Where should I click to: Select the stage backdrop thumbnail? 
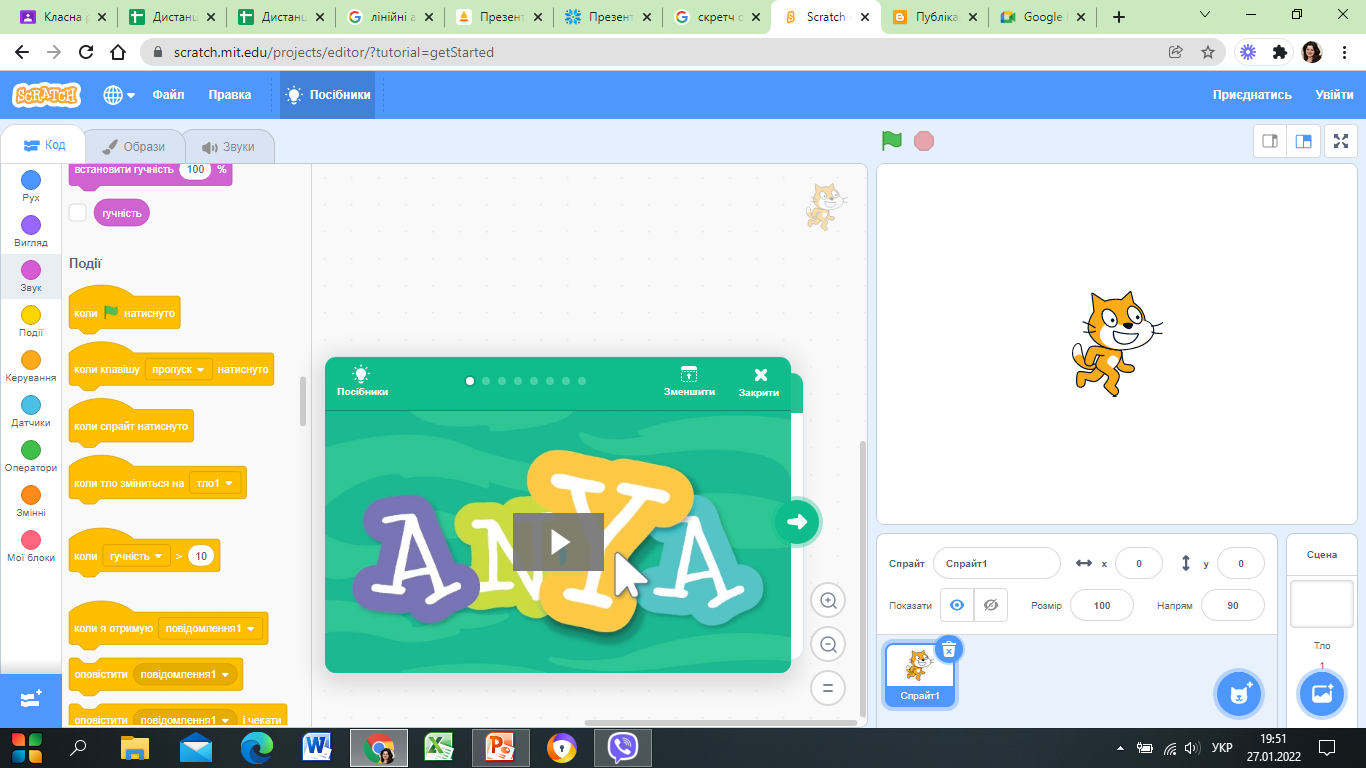pyautogui.click(x=1322, y=605)
